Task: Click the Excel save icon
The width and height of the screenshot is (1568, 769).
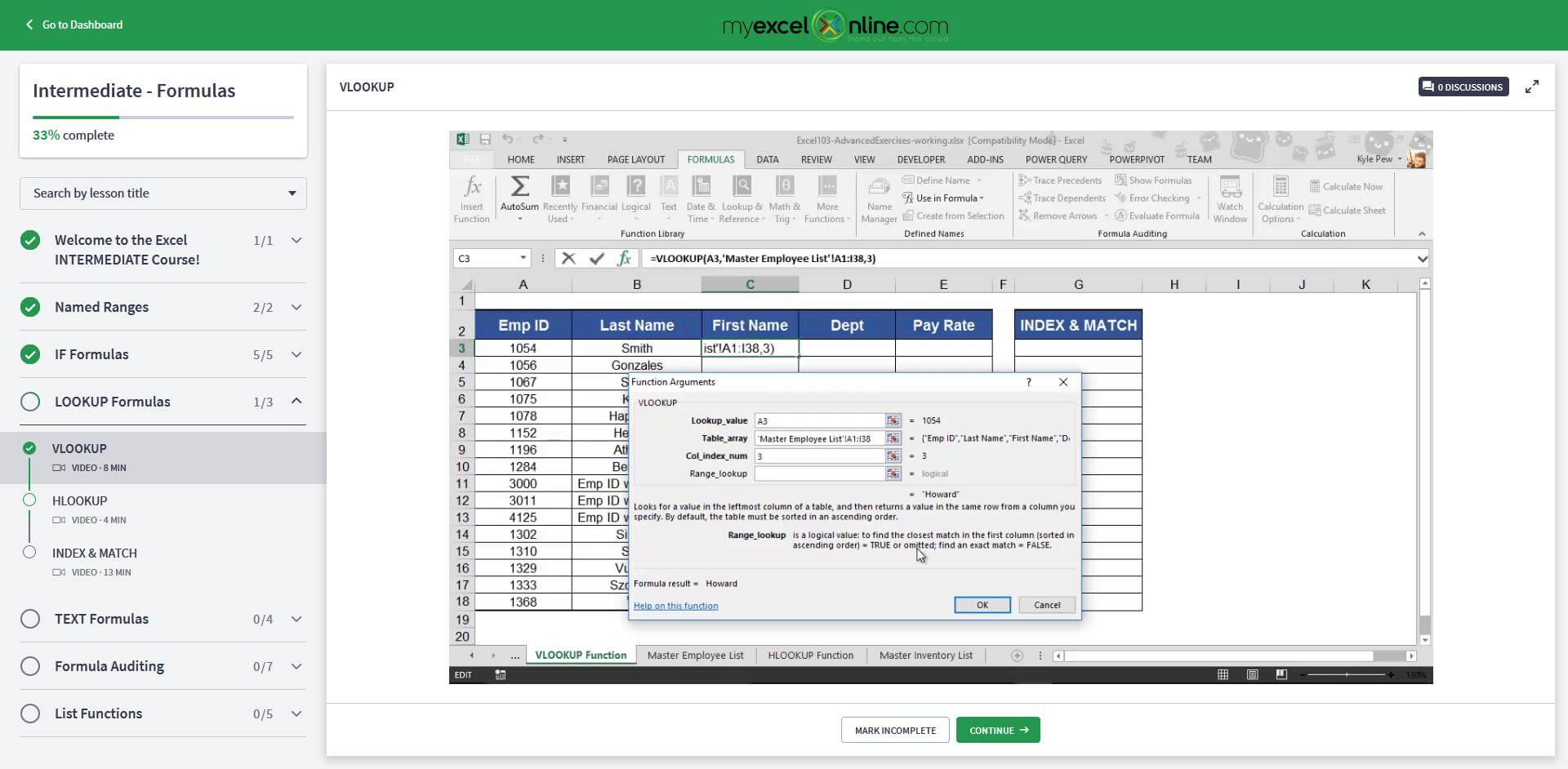Action: 485,140
